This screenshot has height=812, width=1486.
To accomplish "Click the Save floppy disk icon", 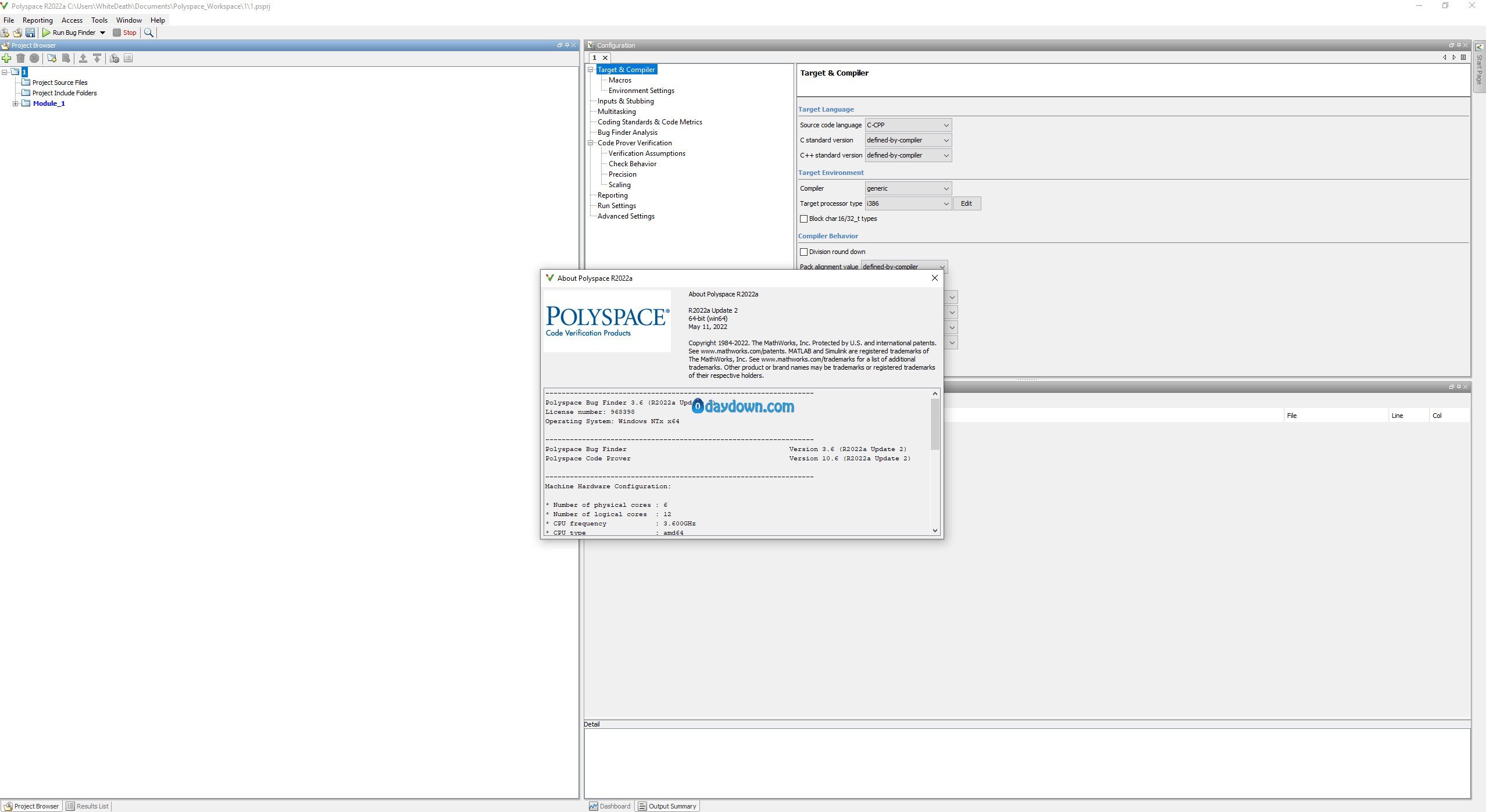I will pos(30,33).
